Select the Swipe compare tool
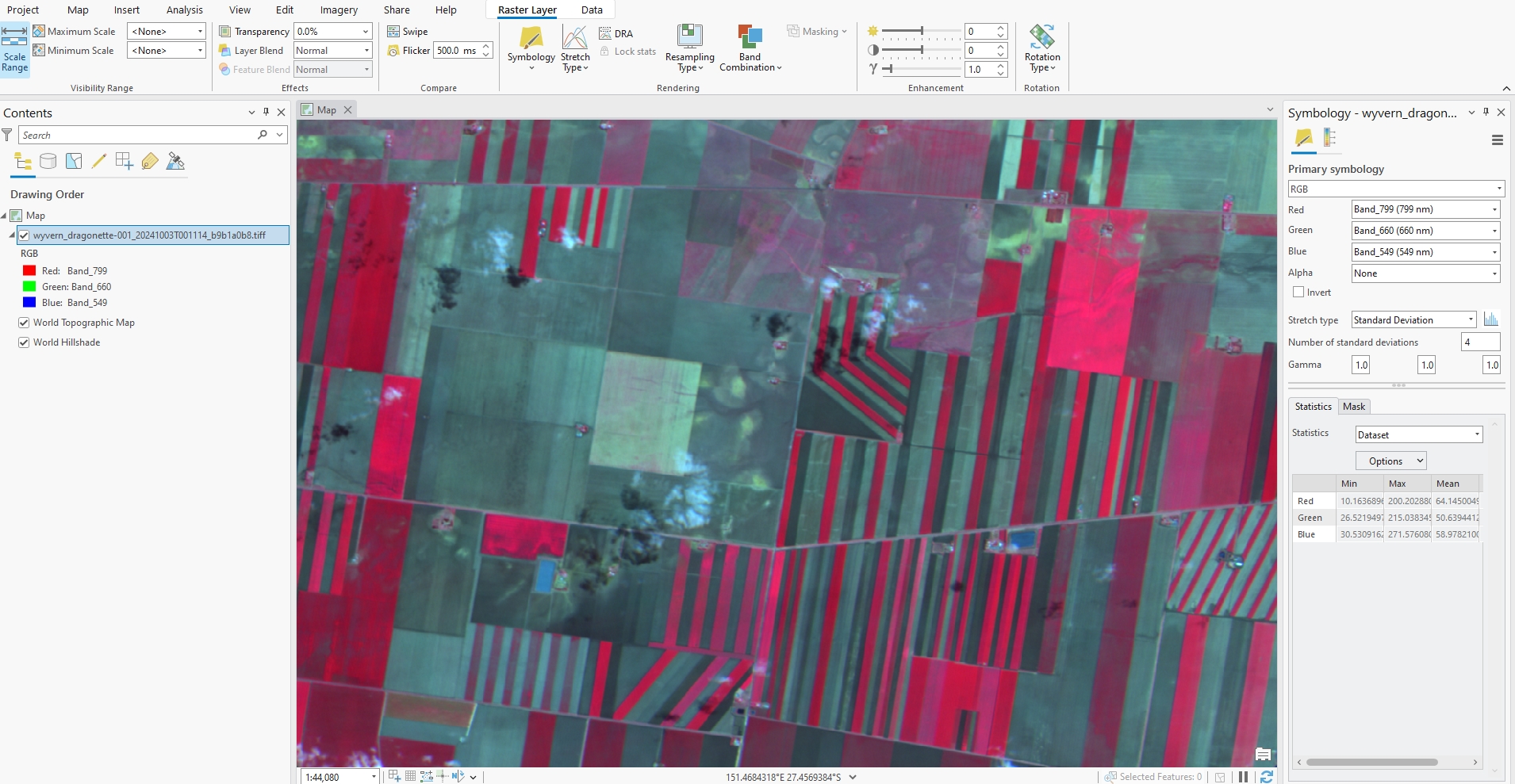The image size is (1515, 784). point(408,32)
